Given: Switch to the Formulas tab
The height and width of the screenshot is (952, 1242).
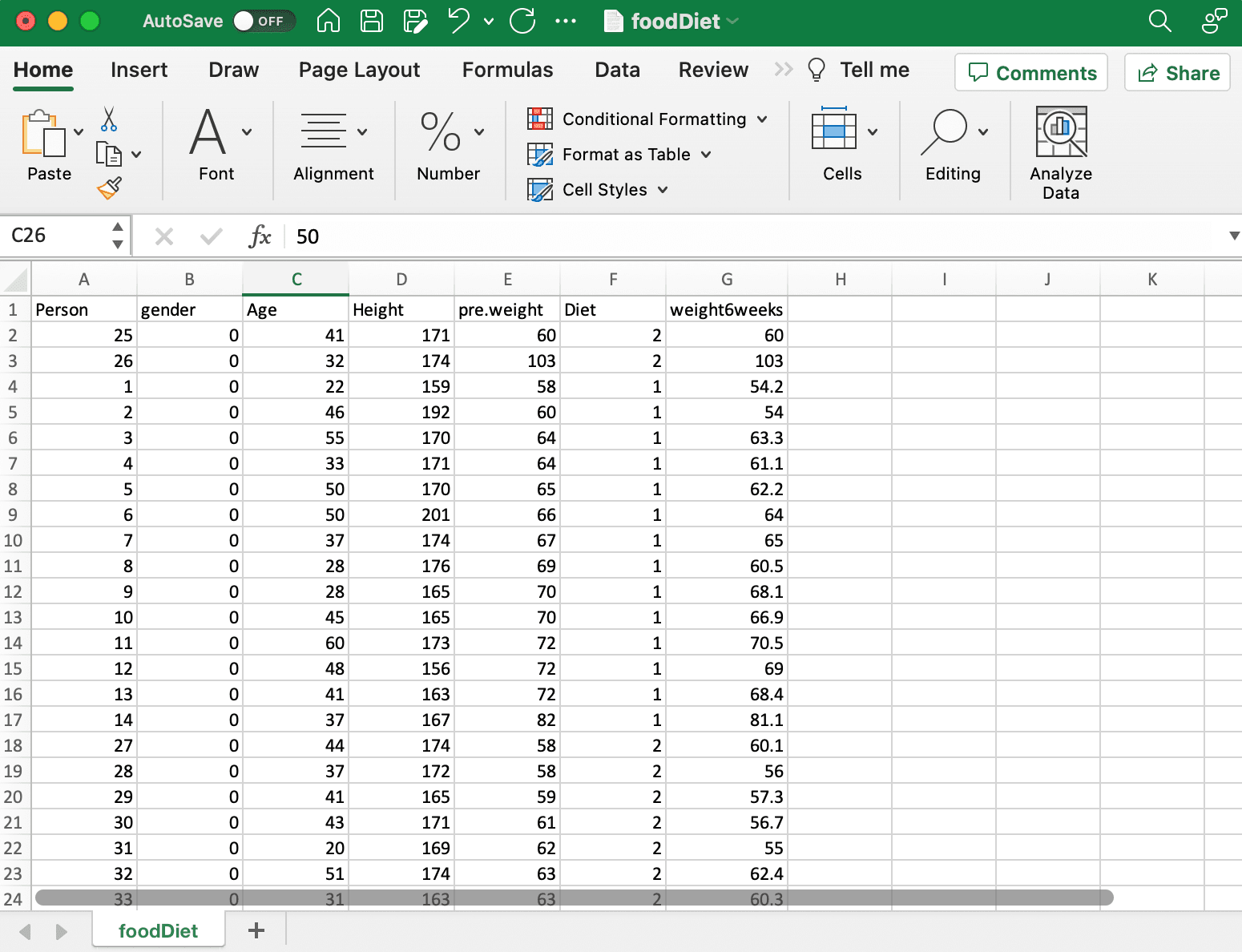Looking at the screenshot, I should pyautogui.click(x=507, y=71).
